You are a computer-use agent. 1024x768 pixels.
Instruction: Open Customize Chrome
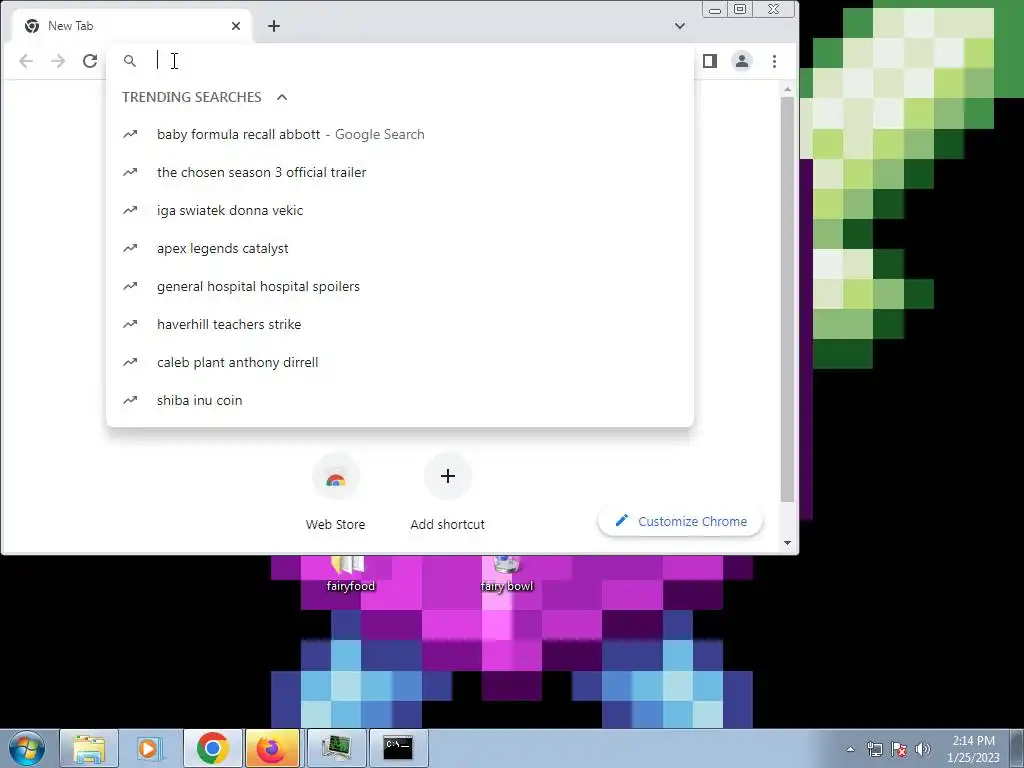(680, 521)
